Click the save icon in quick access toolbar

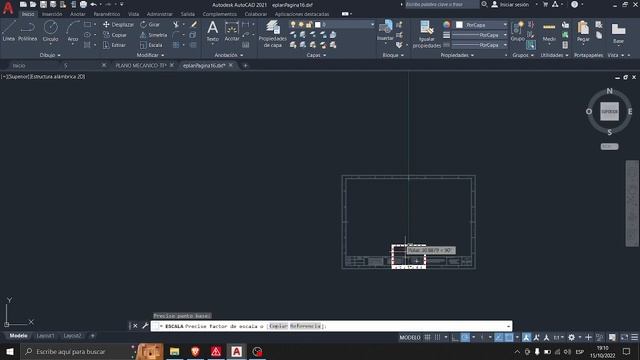pyautogui.click(x=43, y=4)
